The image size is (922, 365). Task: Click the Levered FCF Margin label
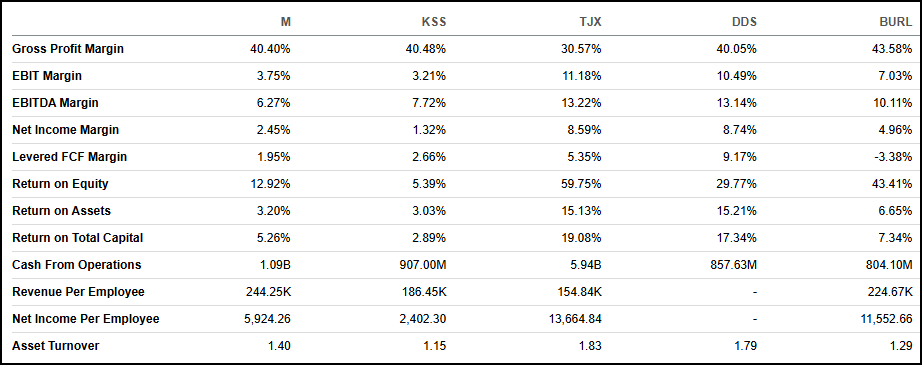(69, 157)
